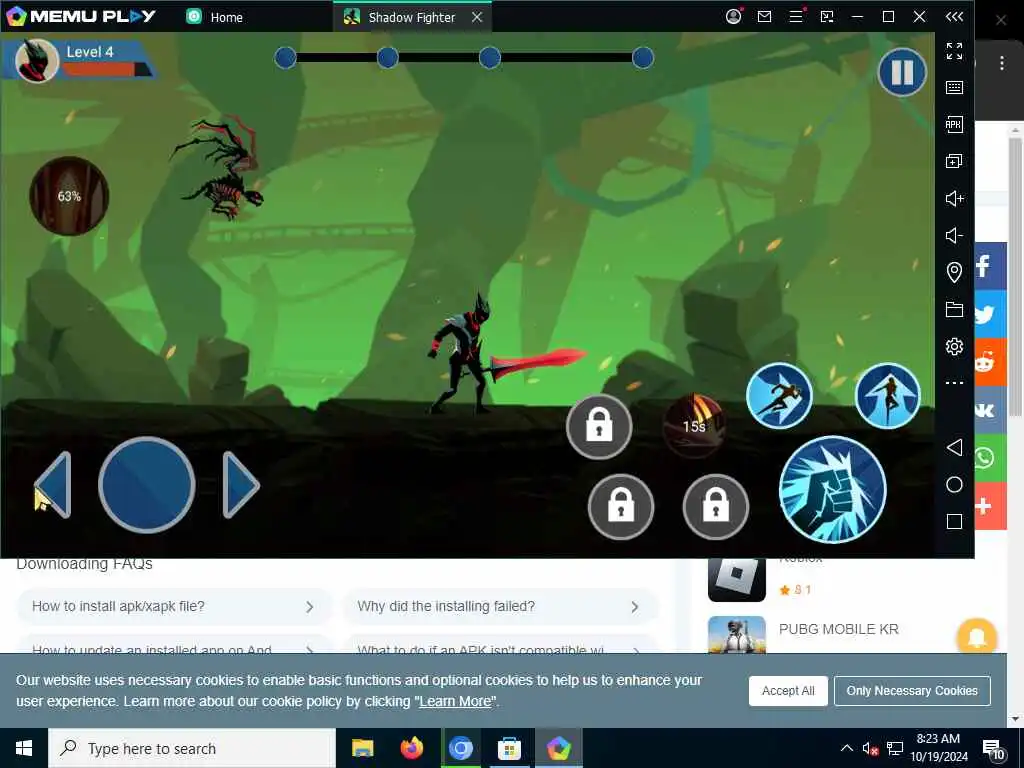The width and height of the screenshot is (1024, 768).
Task: Tap the move right arrow control
Action: pos(241,485)
